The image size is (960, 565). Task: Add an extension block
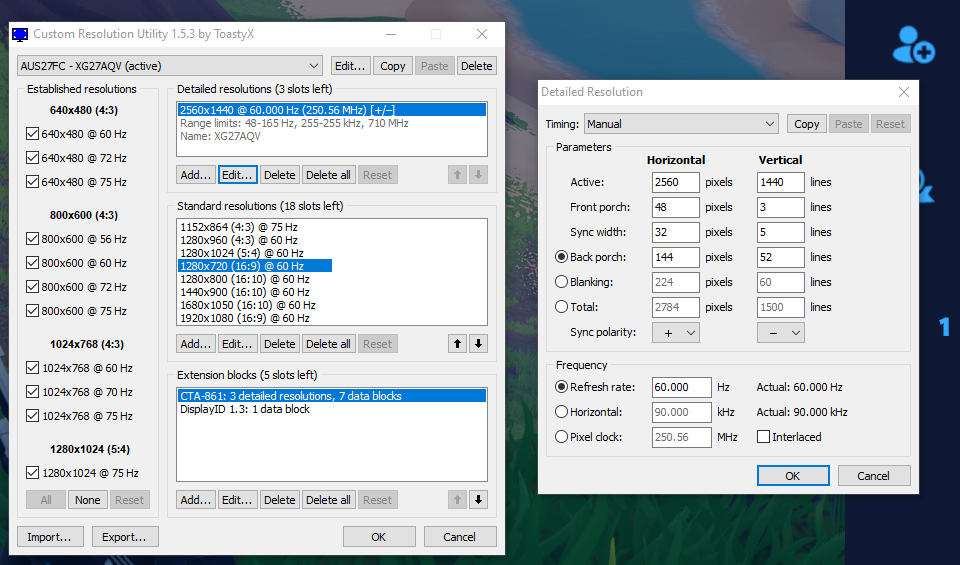(196, 500)
